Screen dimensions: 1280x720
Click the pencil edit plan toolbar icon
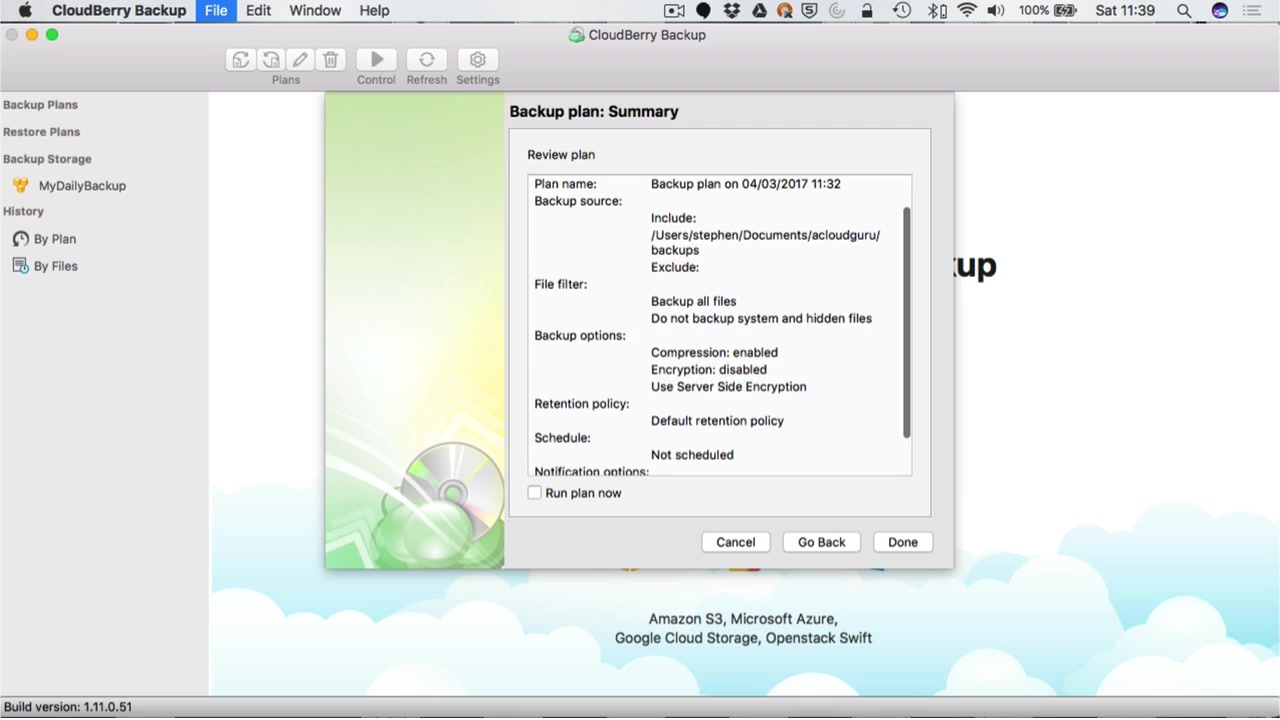click(300, 60)
